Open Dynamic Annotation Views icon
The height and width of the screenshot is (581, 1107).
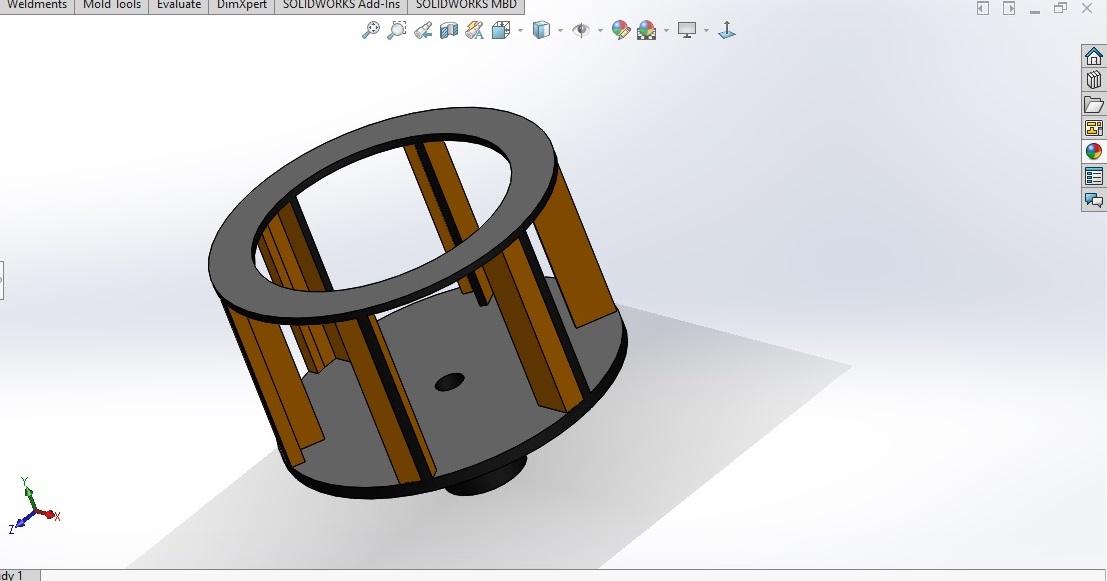click(x=474, y=30)
